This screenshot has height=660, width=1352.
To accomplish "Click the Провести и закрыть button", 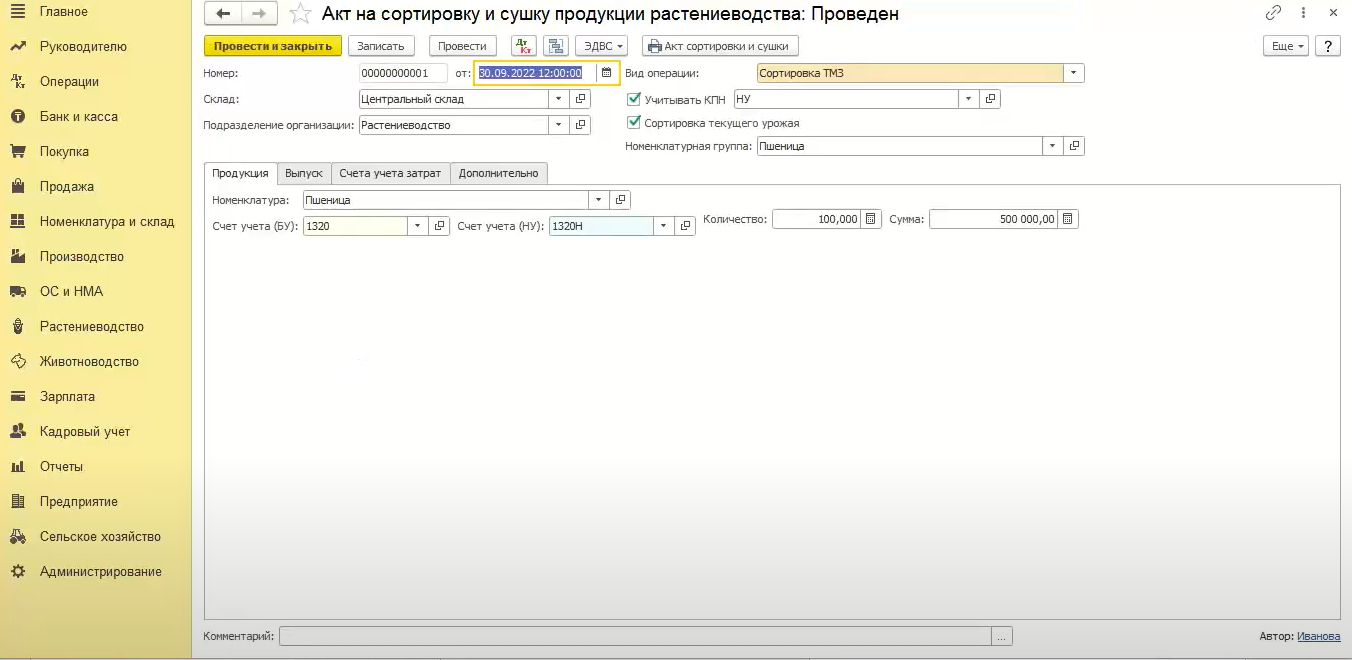I will point(273,46).
